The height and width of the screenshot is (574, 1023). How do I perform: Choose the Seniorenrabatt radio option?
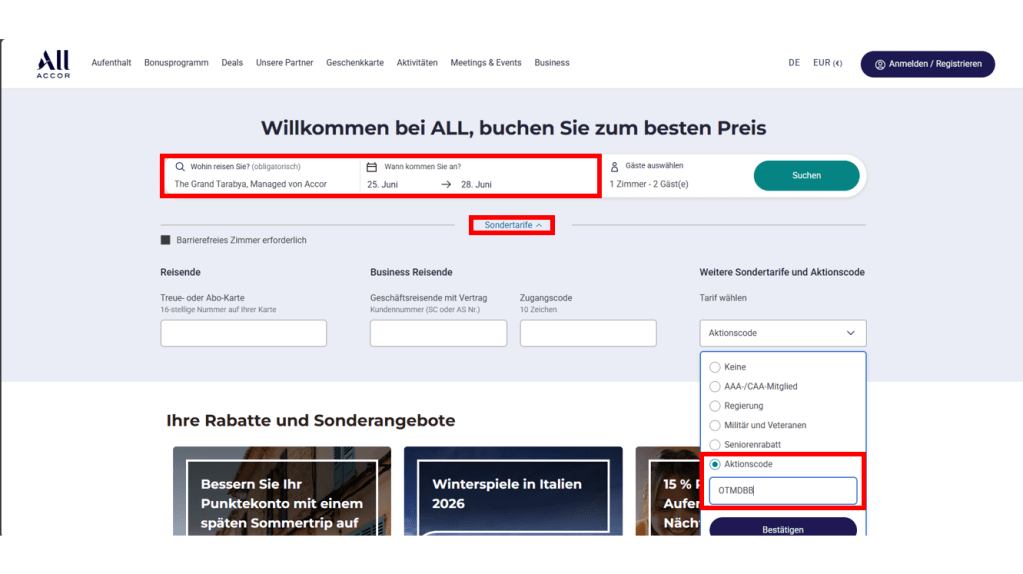click(x=715, y=445)
